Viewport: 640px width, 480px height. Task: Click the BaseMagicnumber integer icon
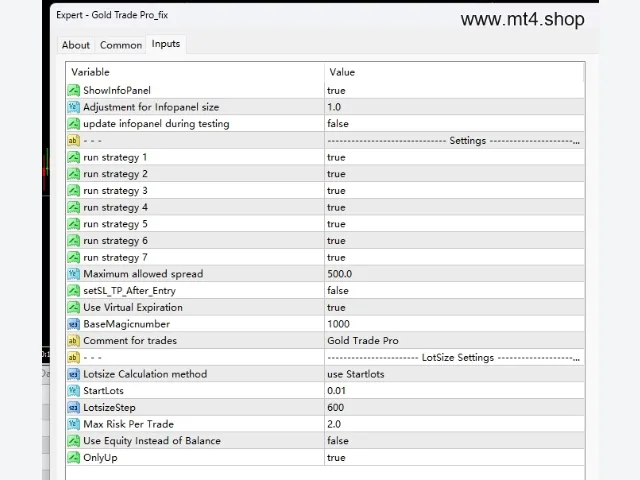click(x=73, y=324)
